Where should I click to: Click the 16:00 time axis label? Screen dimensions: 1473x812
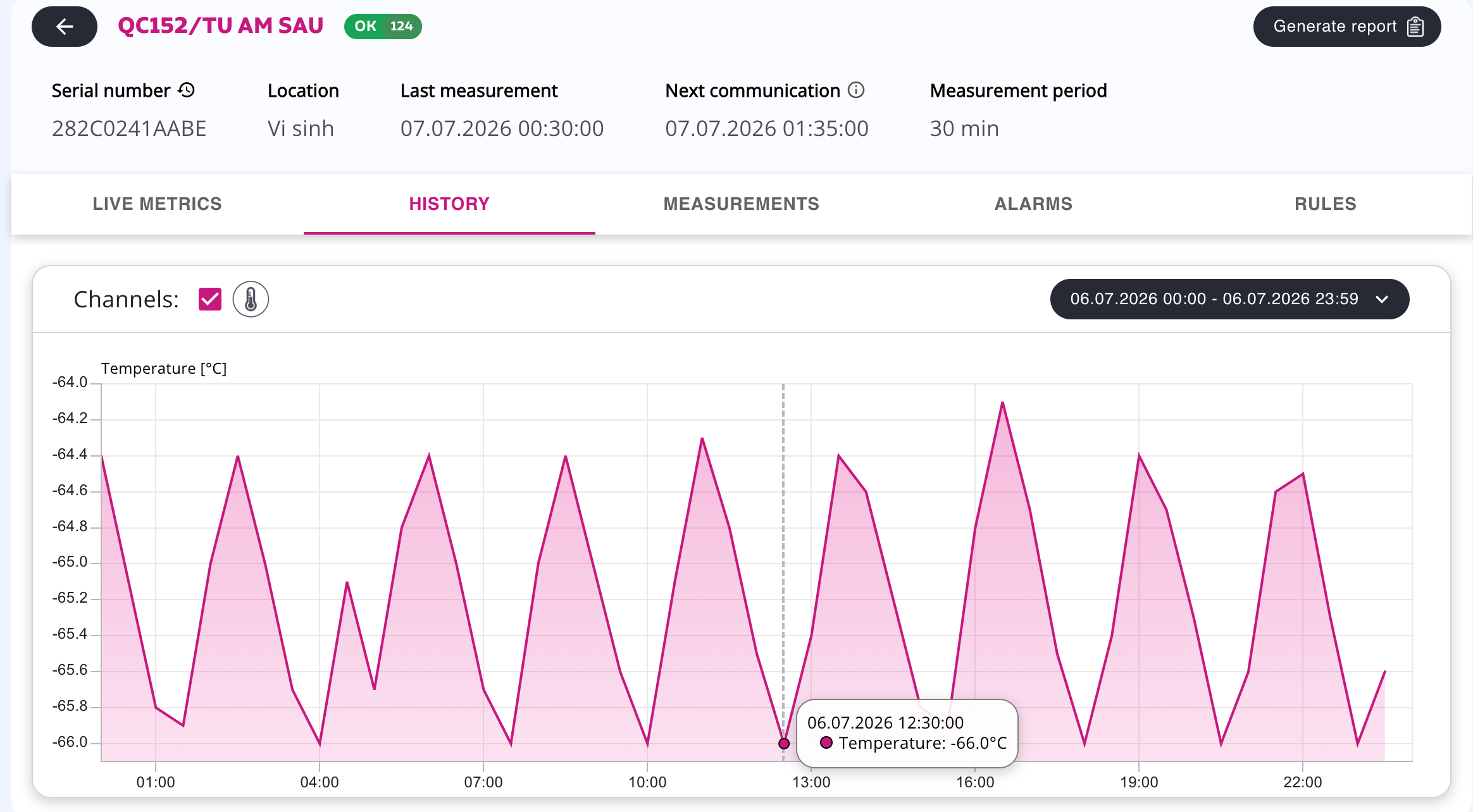(x=975, y=782)
